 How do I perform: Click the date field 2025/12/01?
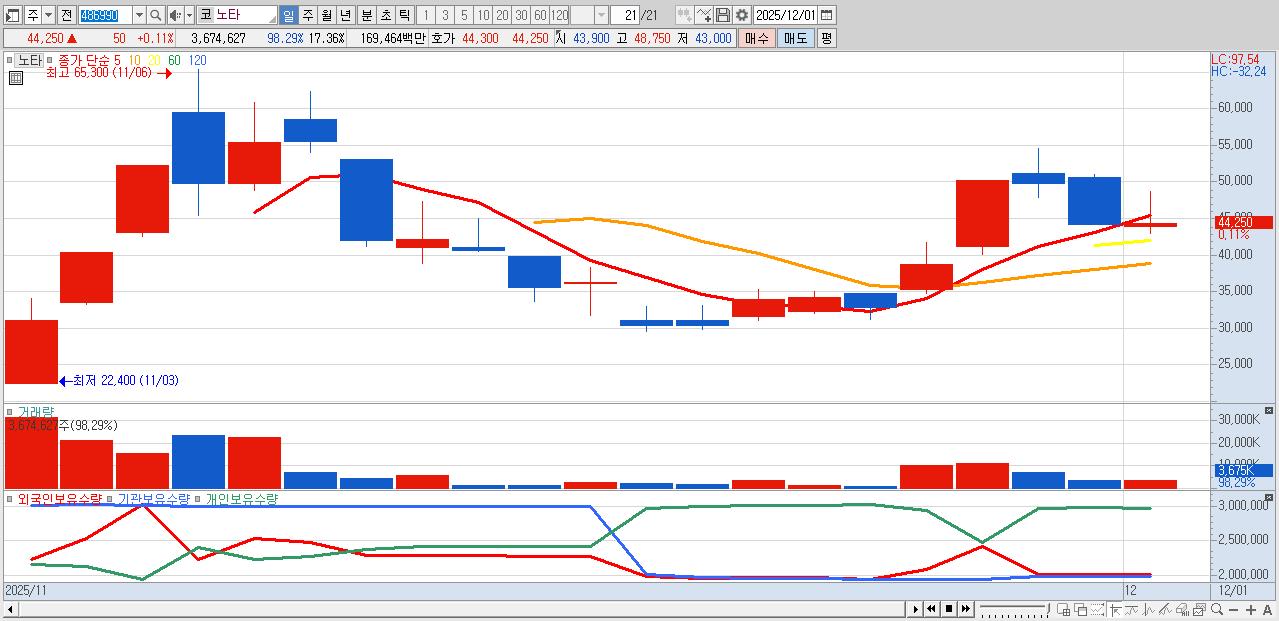coord(786,15)
